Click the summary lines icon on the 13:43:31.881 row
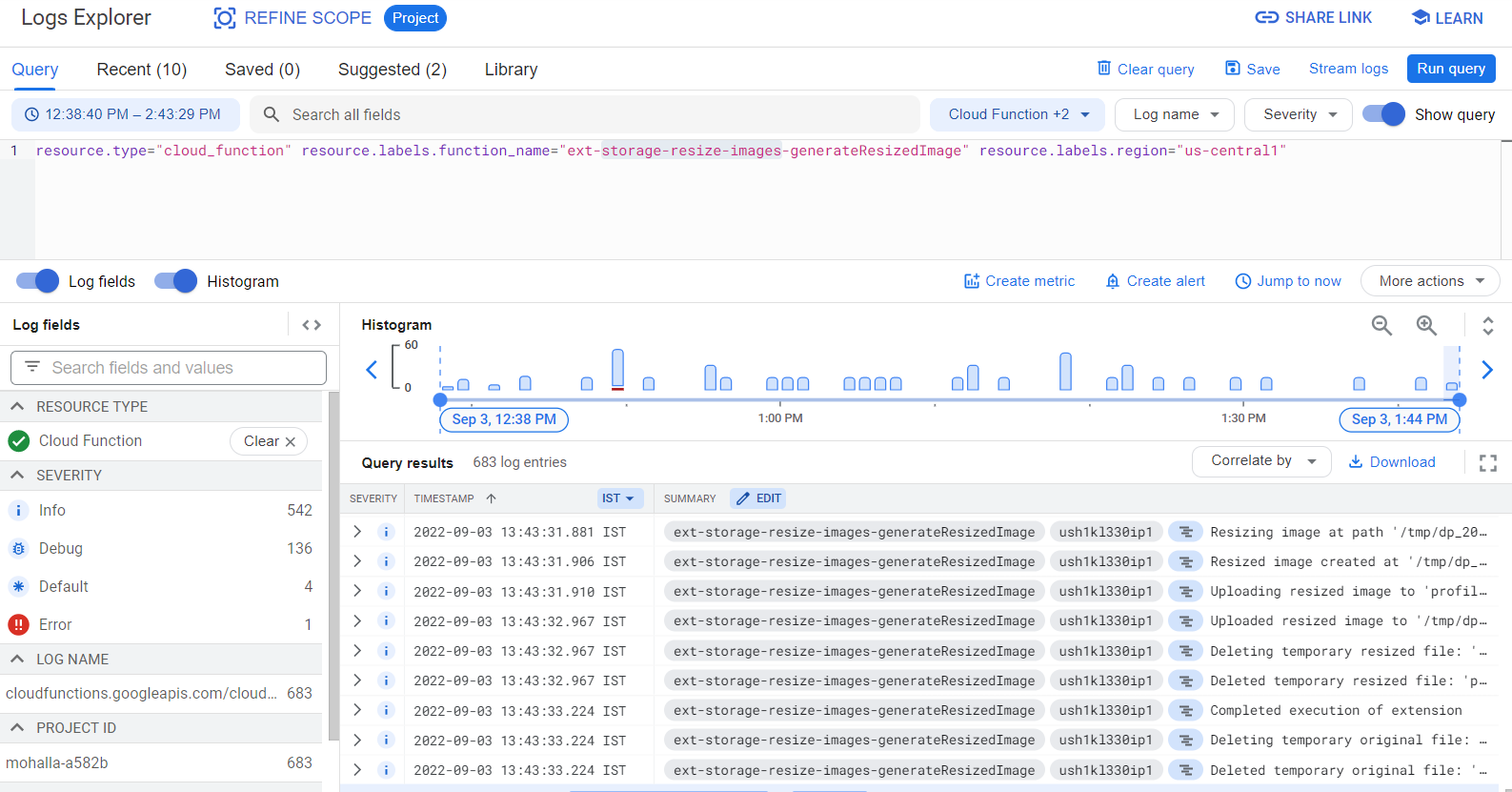The width and height of the screenshot is (1512, 792). (1186, 532)
